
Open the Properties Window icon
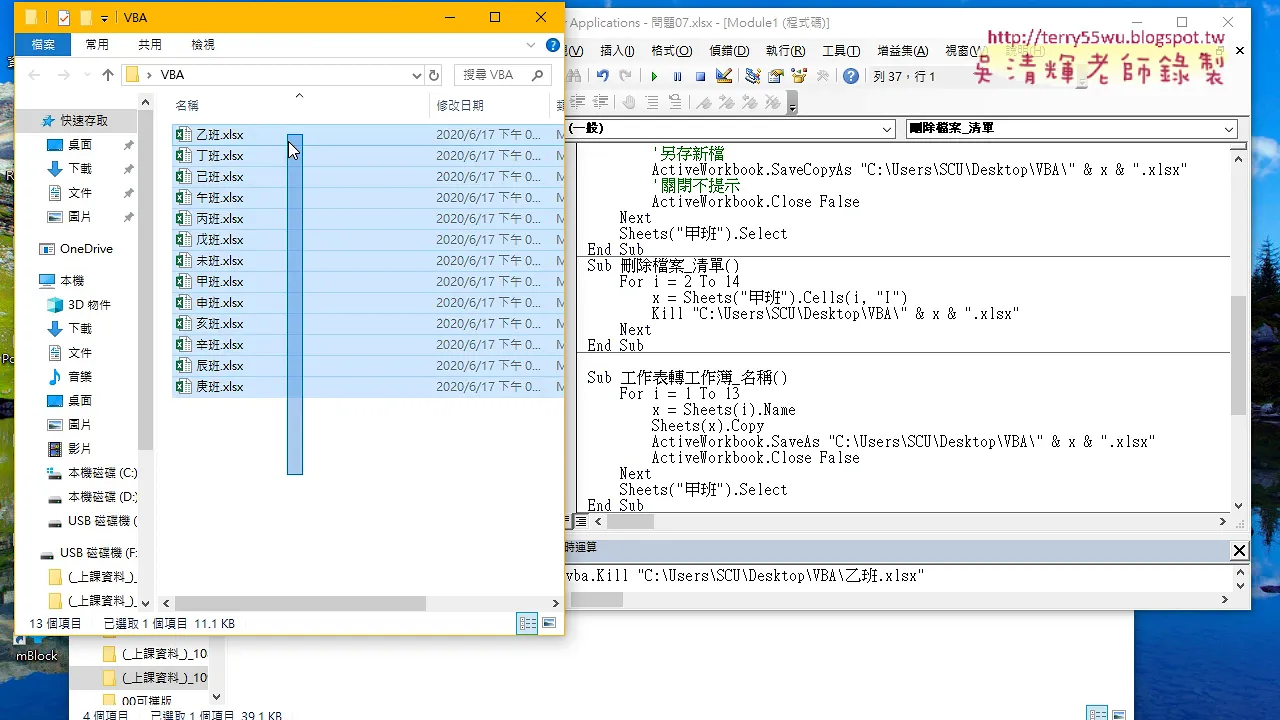click(775, 76)
